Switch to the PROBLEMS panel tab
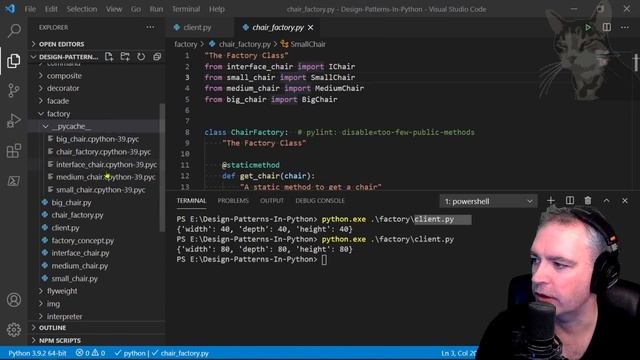Screen dimensions: 640x360 [x=233, y=200]
